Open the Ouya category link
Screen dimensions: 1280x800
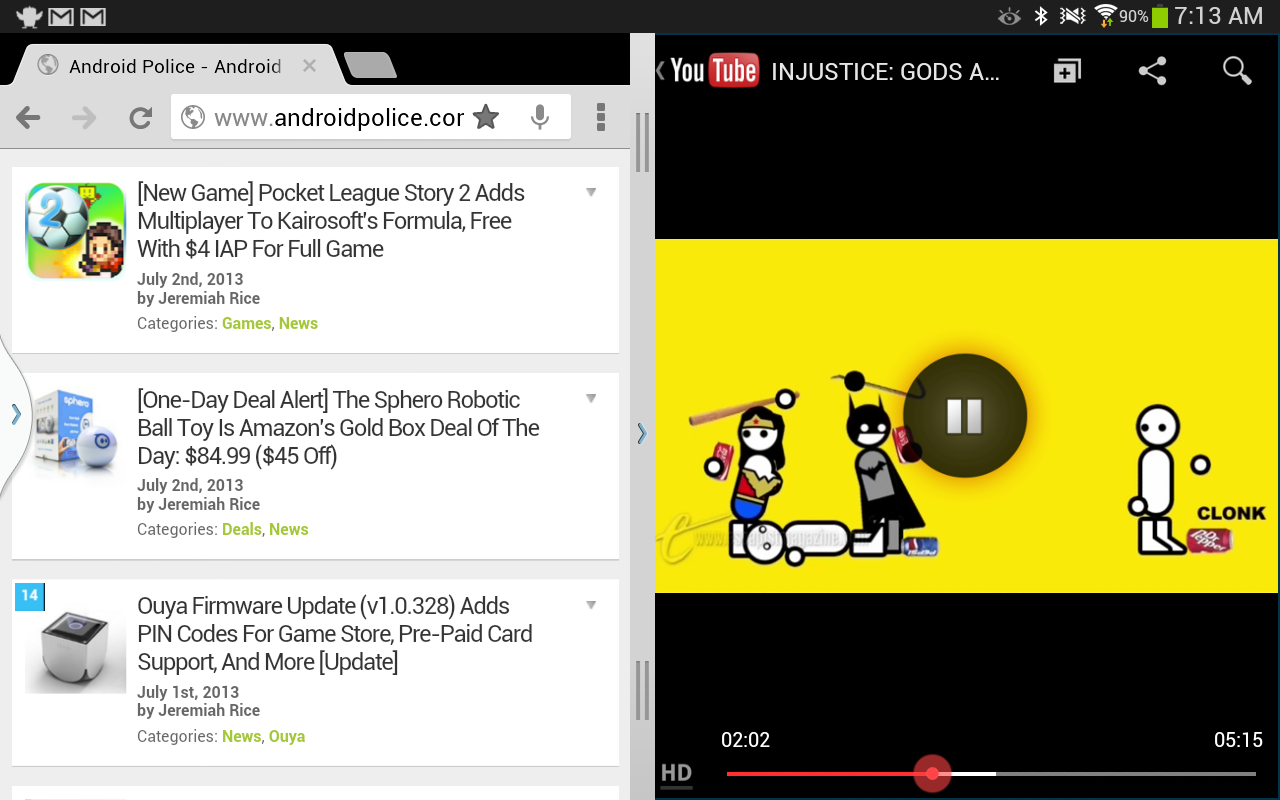click(x=287, y=736)
